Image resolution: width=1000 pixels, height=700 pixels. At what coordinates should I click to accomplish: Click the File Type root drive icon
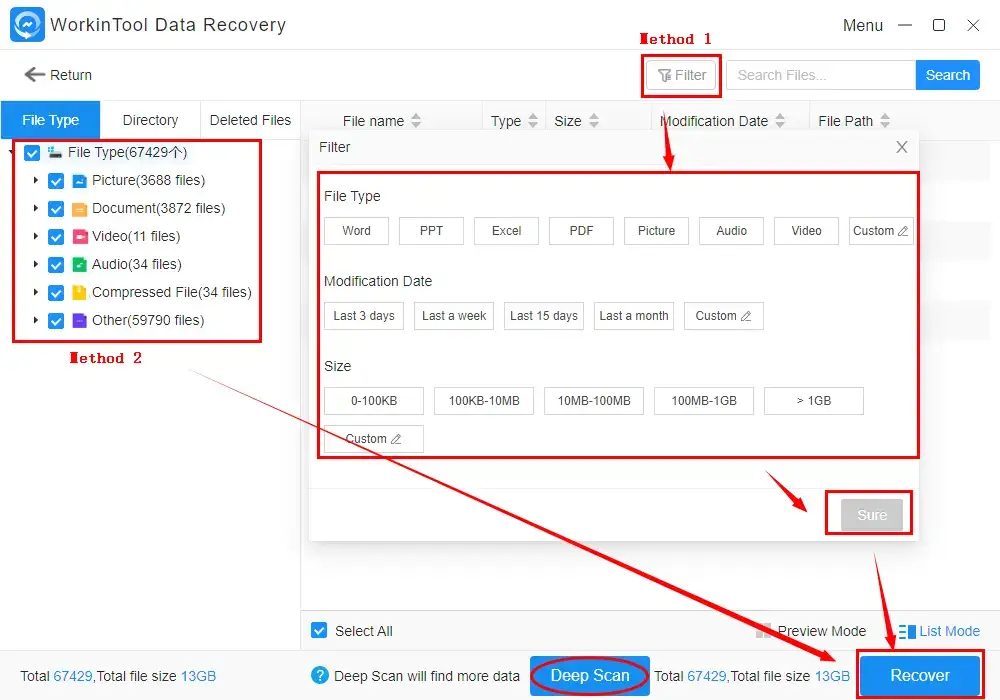[x=55, y=152]
